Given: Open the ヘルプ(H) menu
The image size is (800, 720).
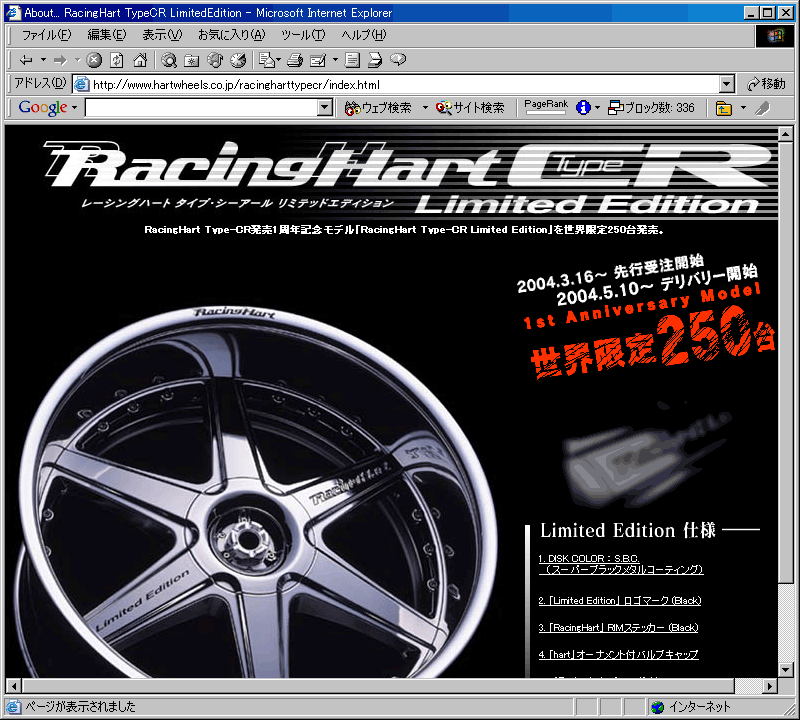Looking at the screenshot, I should [364, 35].
